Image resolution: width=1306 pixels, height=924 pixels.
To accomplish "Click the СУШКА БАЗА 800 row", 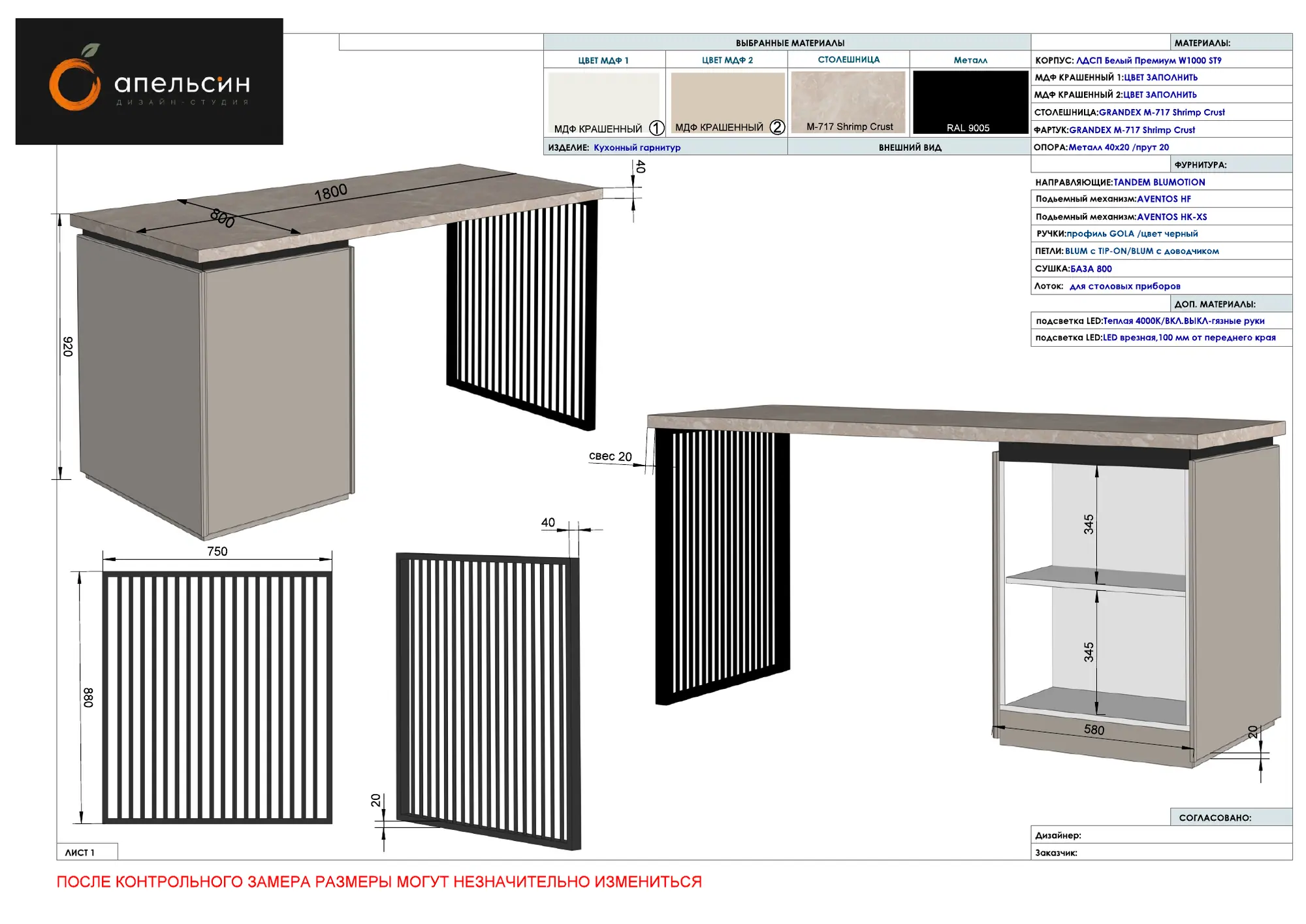I will pos(1161,268).
